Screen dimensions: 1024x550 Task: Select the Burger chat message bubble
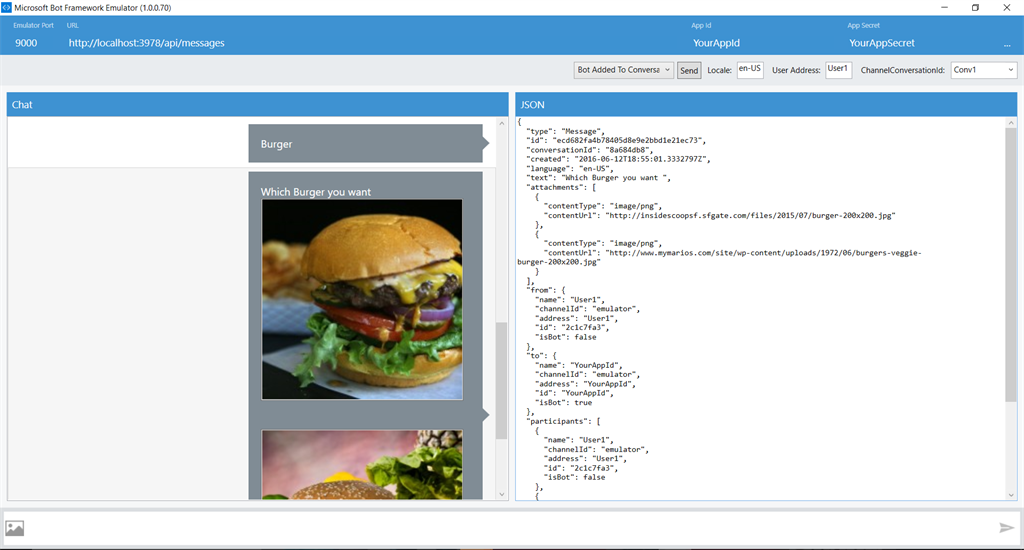tap(366, 144)
